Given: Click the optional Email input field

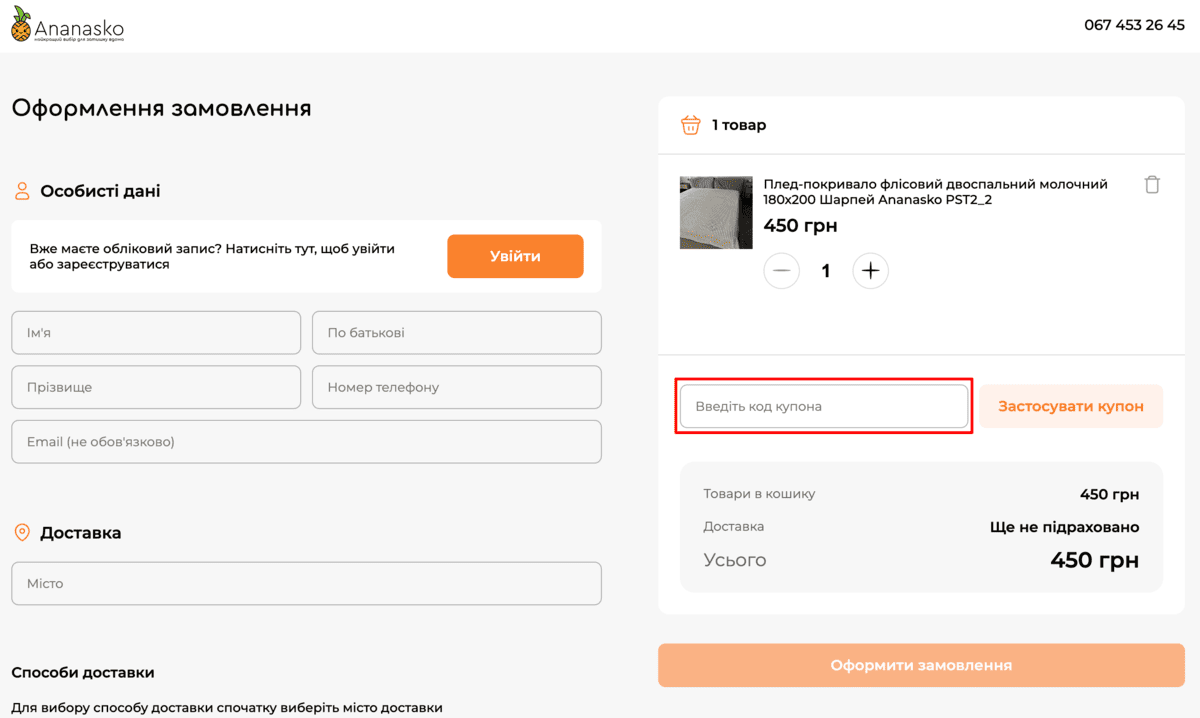Looking at the screenshot, I should [x=306, y=442].
